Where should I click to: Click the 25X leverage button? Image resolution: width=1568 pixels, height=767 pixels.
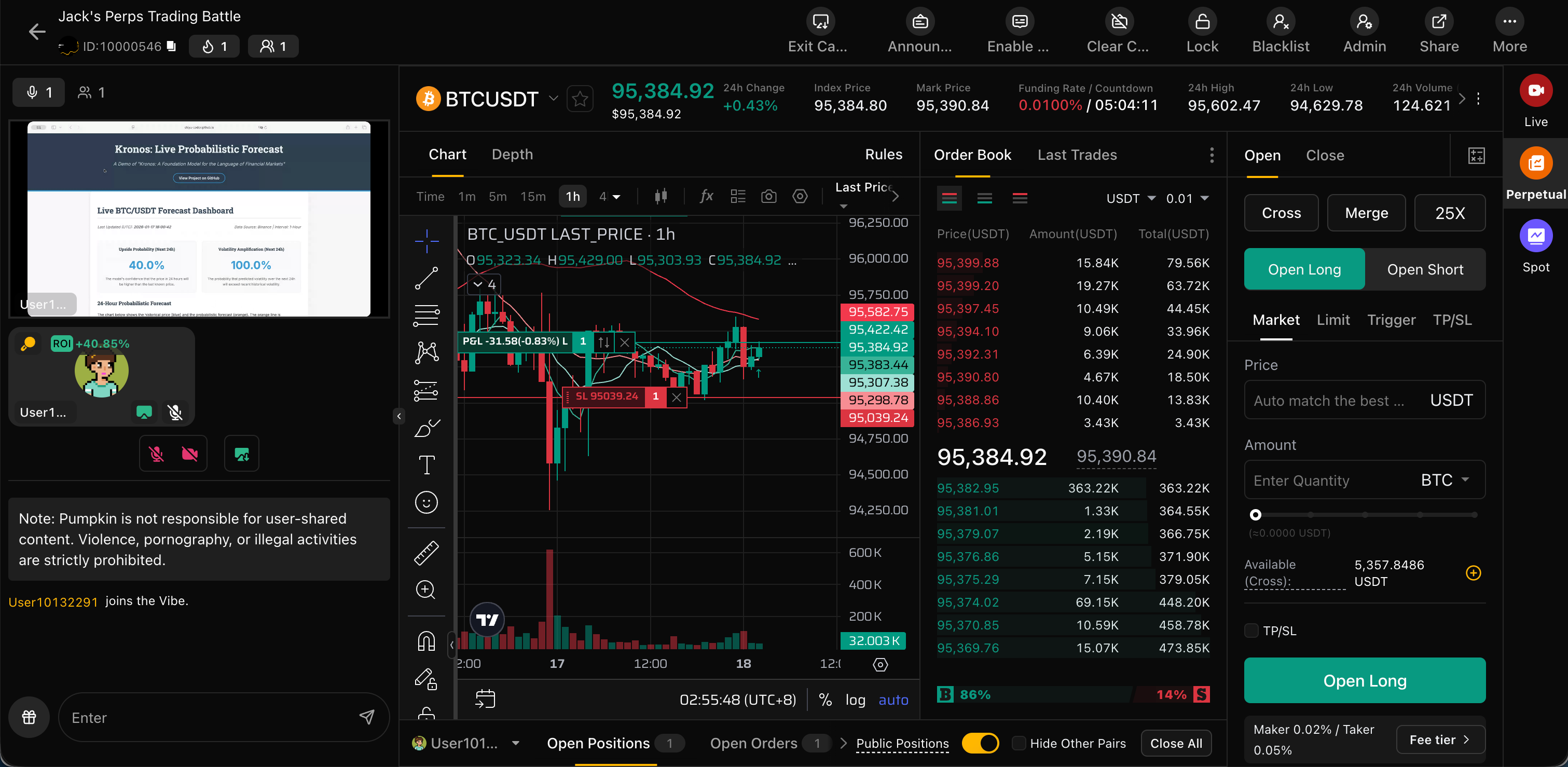click(x=1449, y=213)
